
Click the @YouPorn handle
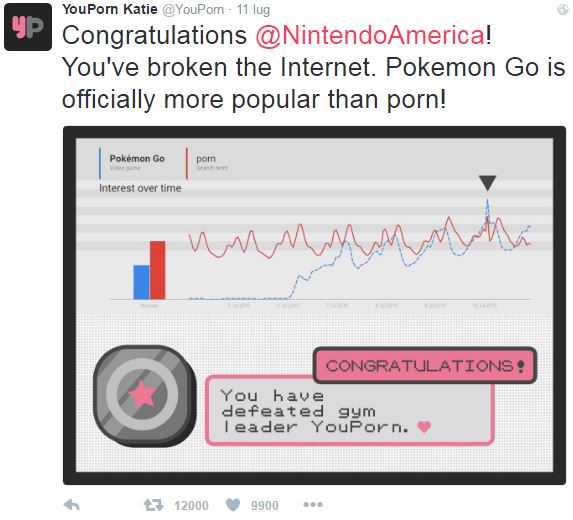[x=193, y=10]
